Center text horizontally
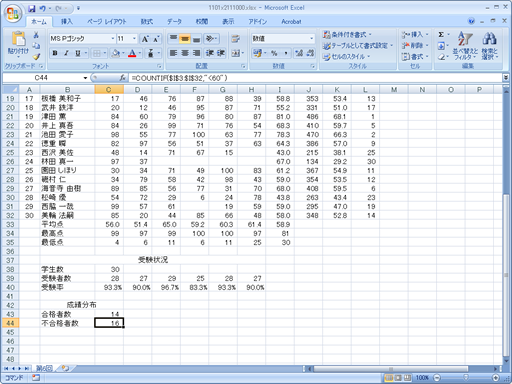This screenshot has height=384, width=512. (185, 53)
